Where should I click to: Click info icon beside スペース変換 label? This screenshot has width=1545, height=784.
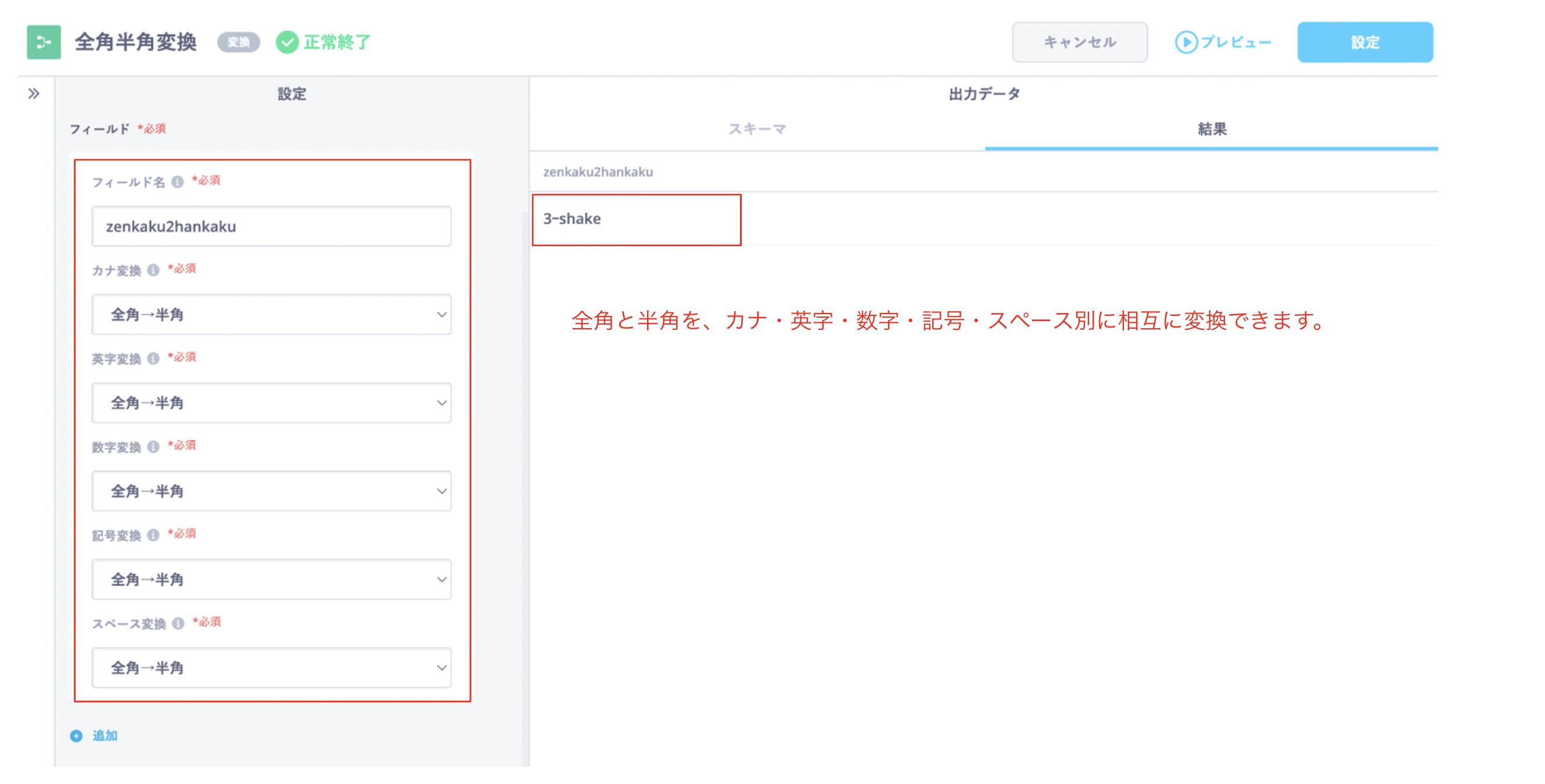tap(178, 623)
